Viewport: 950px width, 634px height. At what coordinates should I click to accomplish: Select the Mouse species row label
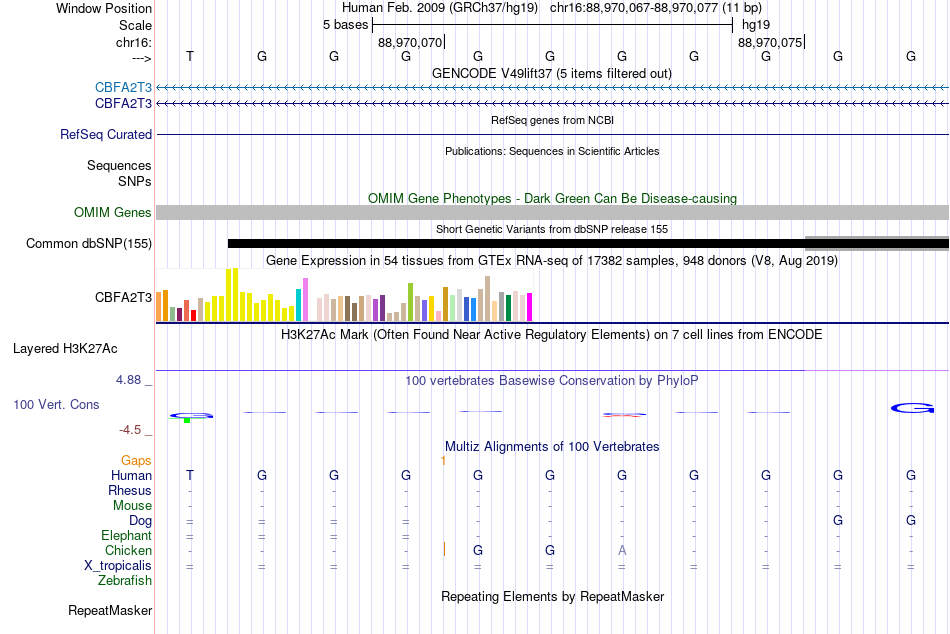click(x=132, y=506)
